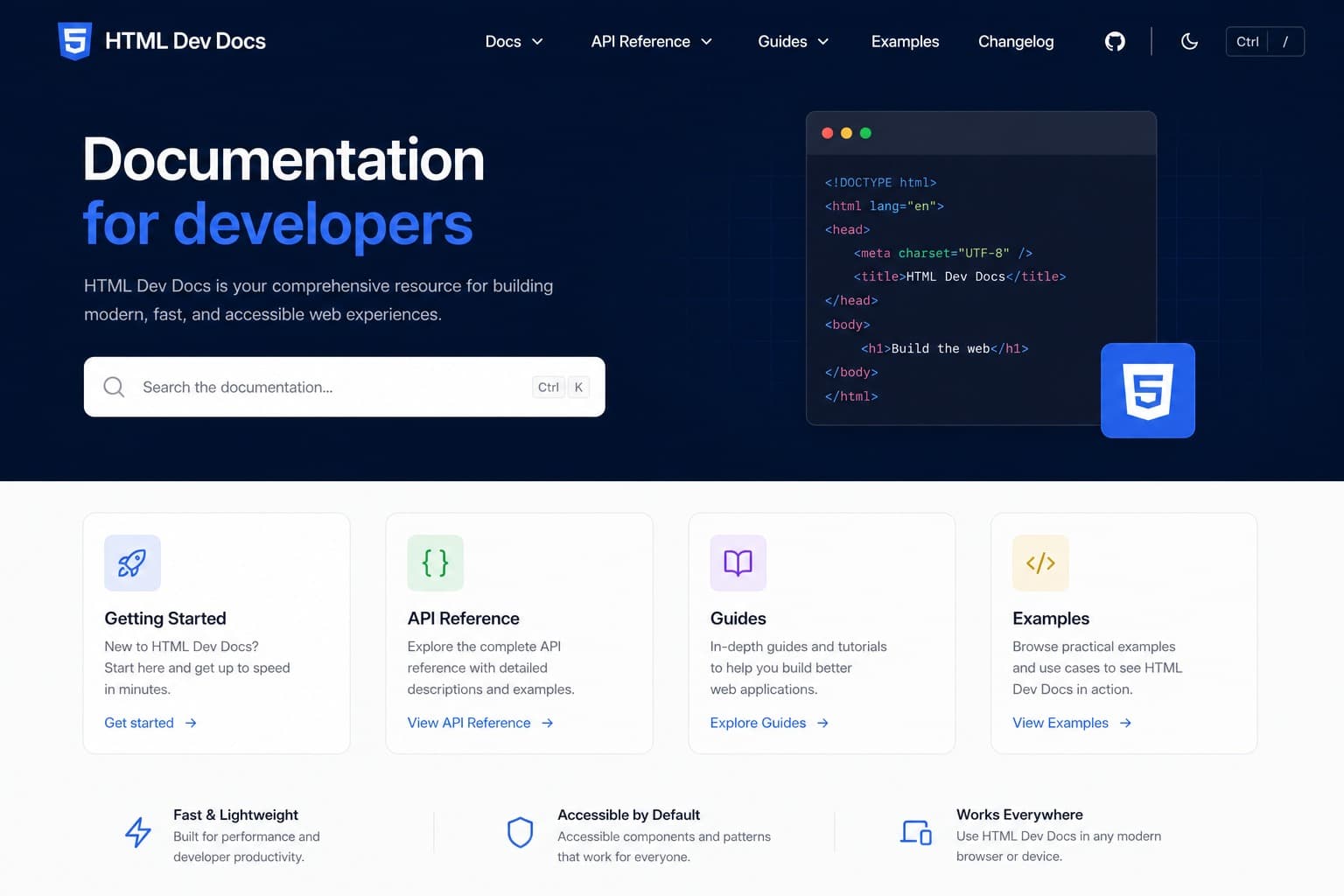Open the Changelog nav item
The height and width of the screenshot is (896, 1344).
pyautogui.click(x=1016, y=41)
